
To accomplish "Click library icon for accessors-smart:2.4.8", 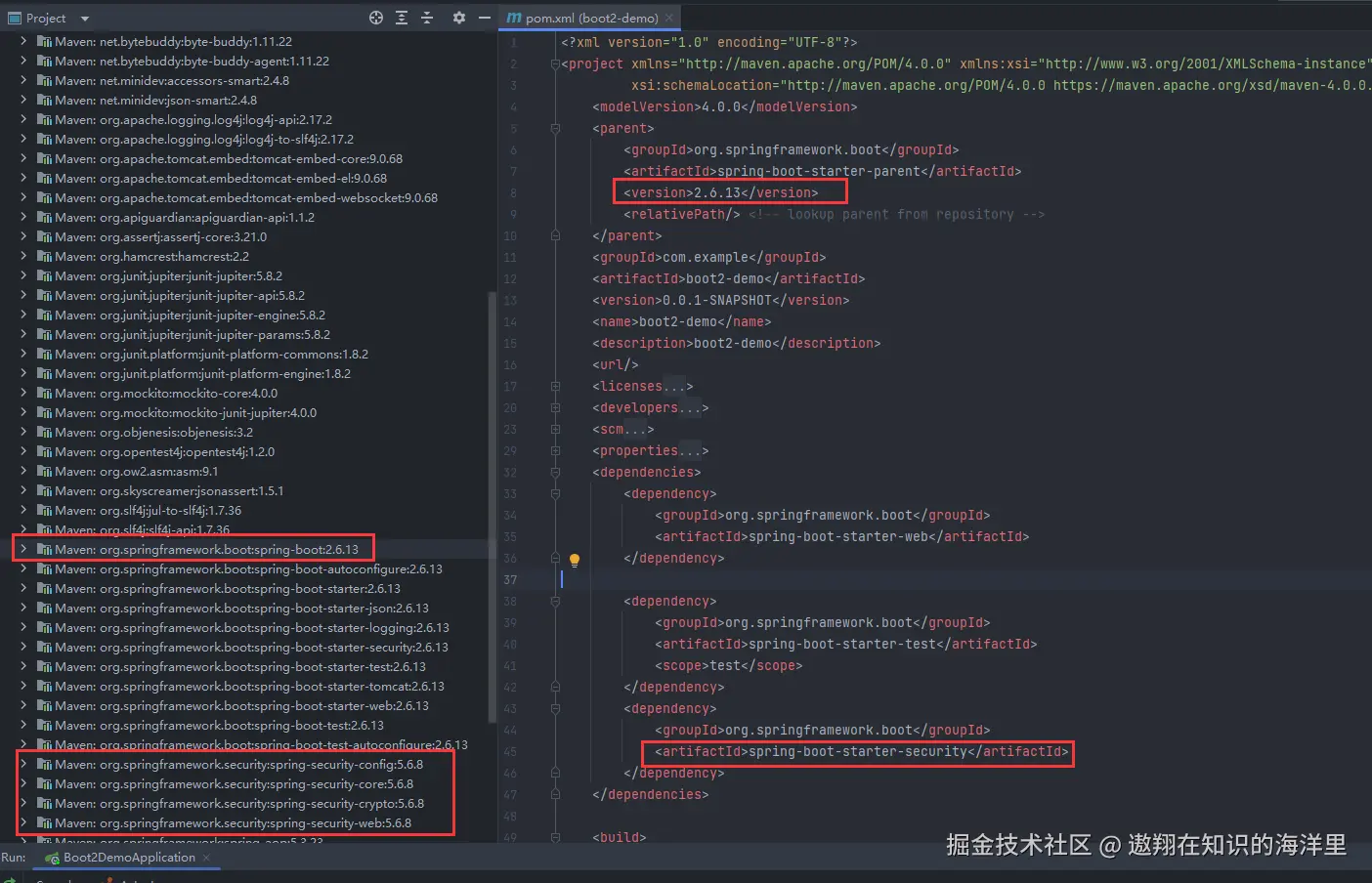I will (x=44, y=81).
